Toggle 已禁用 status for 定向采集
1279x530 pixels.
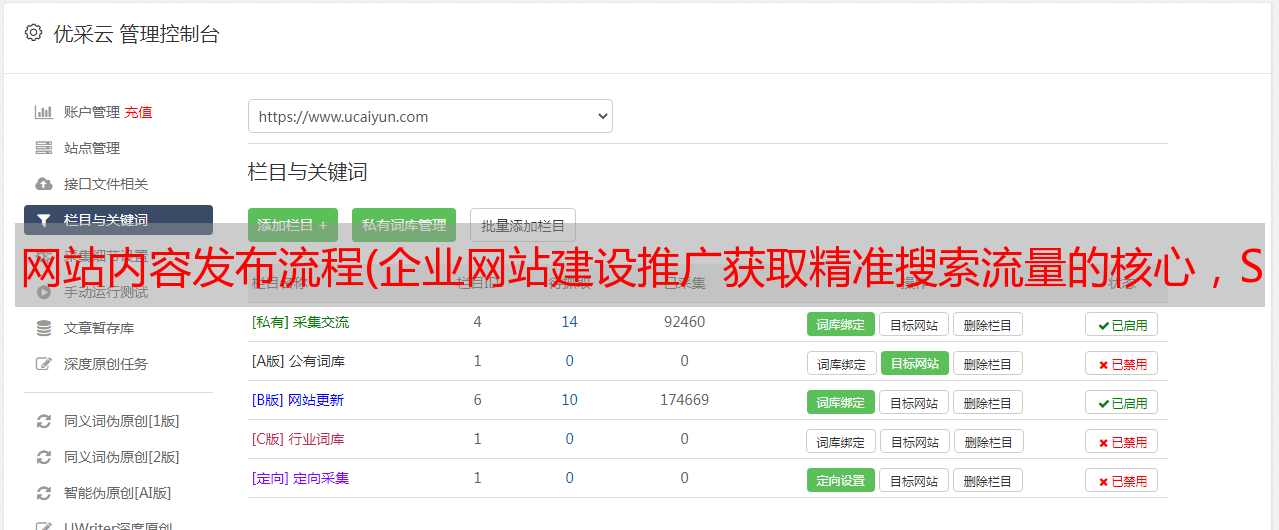[x=1122, y=480]
